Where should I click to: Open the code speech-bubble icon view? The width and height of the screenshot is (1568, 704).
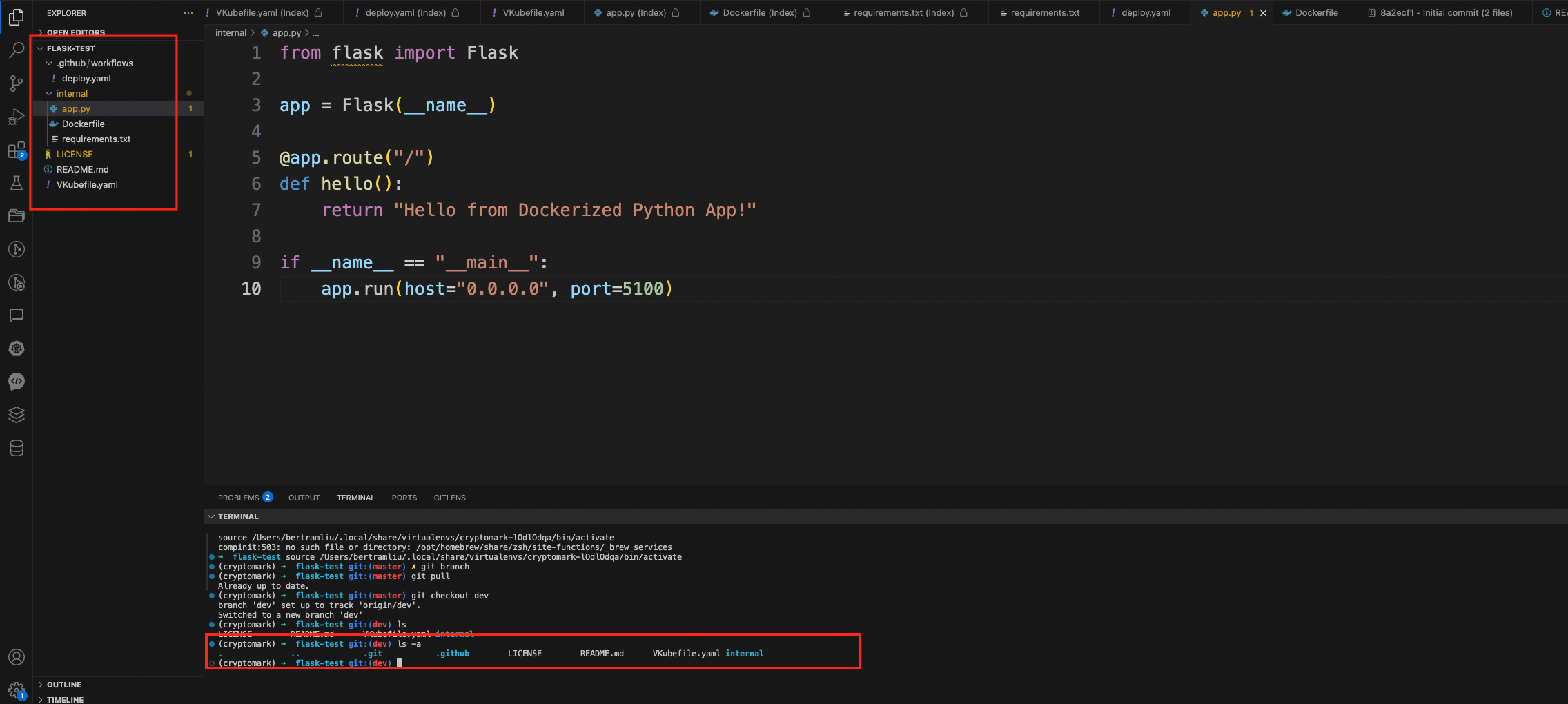coord(17,382)
